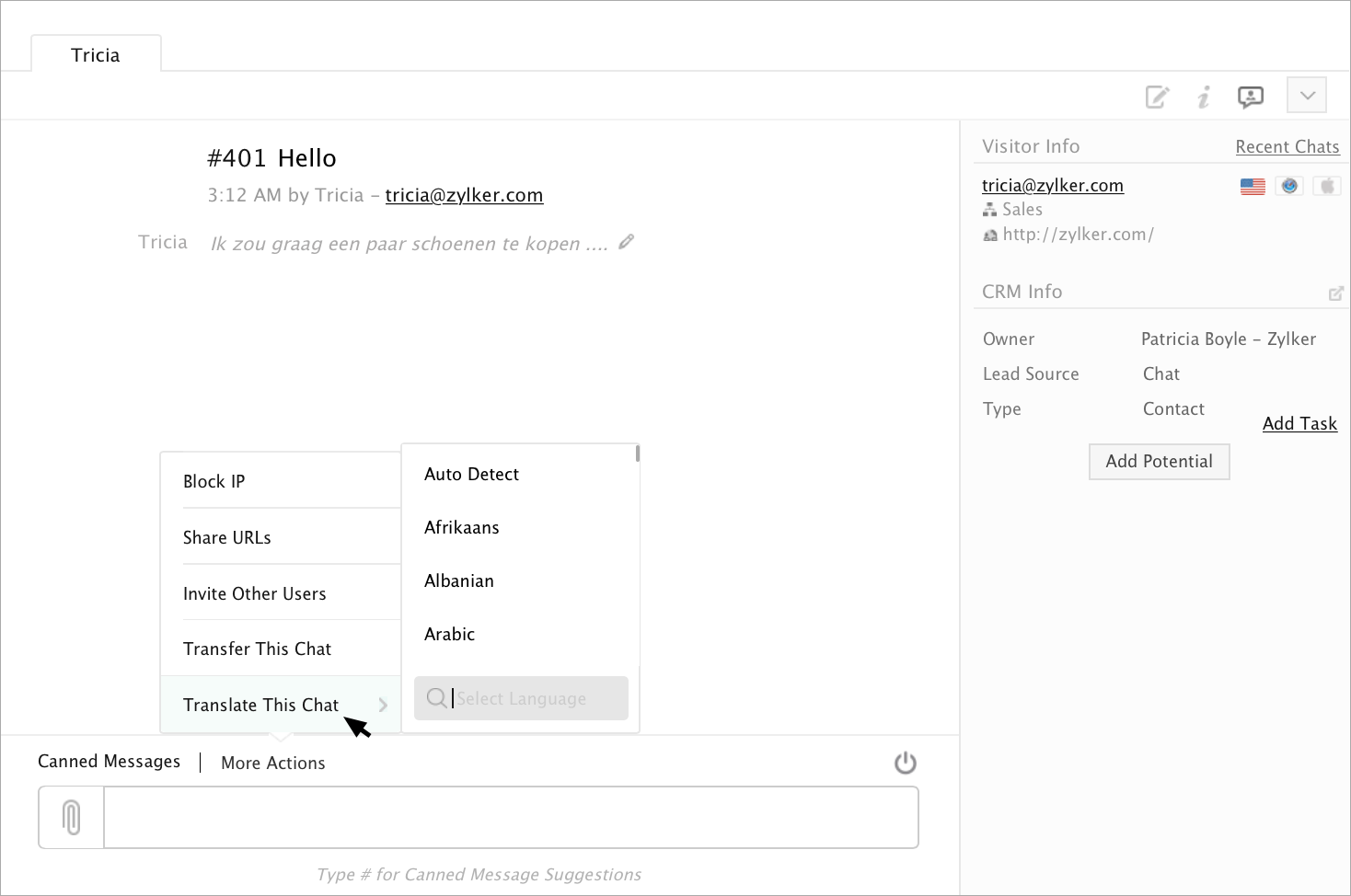1351x896 pixels.
Task: Click the chat speech bubble icon in the toolbar
Action: click(x=1251, y=97)
